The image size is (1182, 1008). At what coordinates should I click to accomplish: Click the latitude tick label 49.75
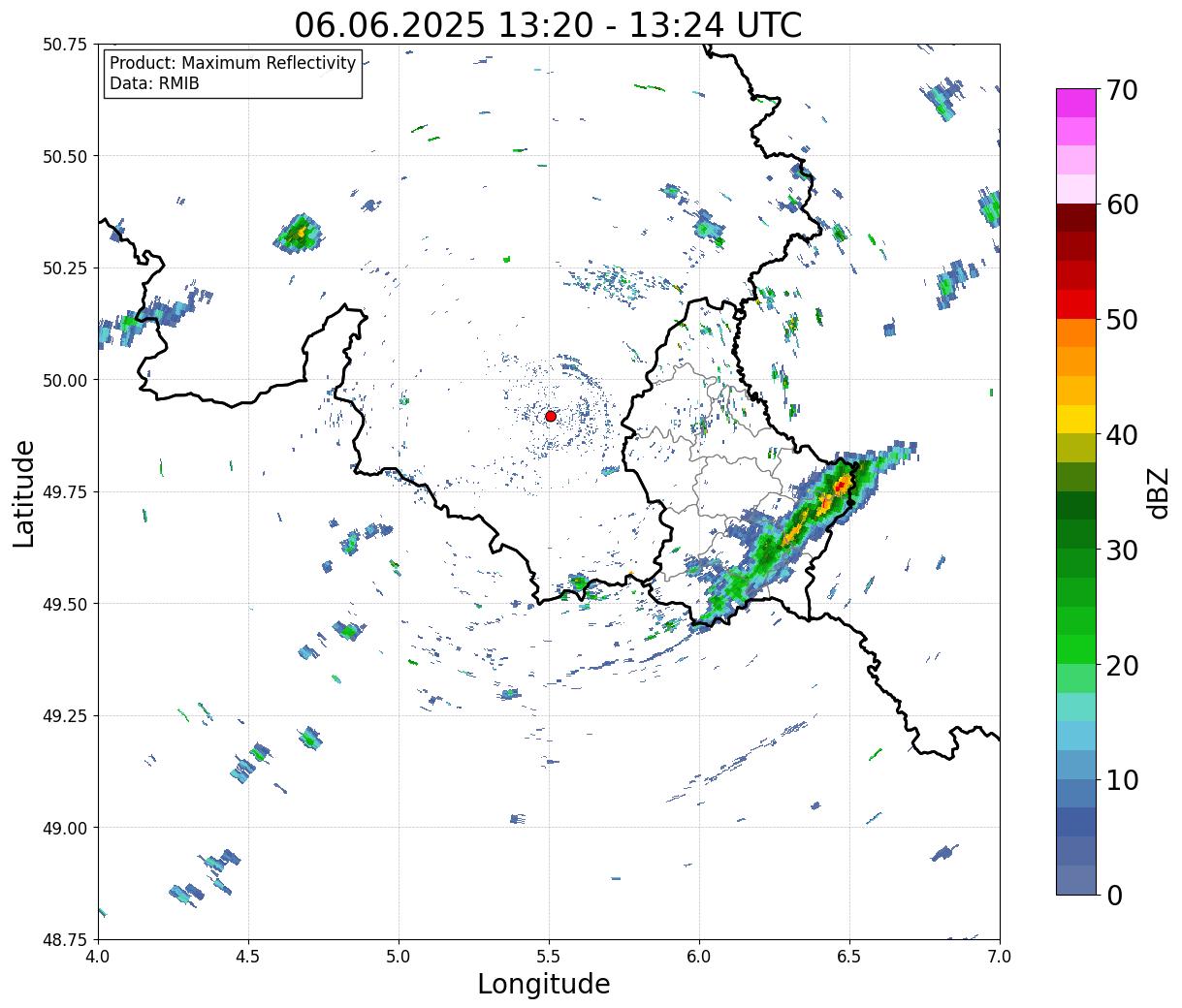65,492
